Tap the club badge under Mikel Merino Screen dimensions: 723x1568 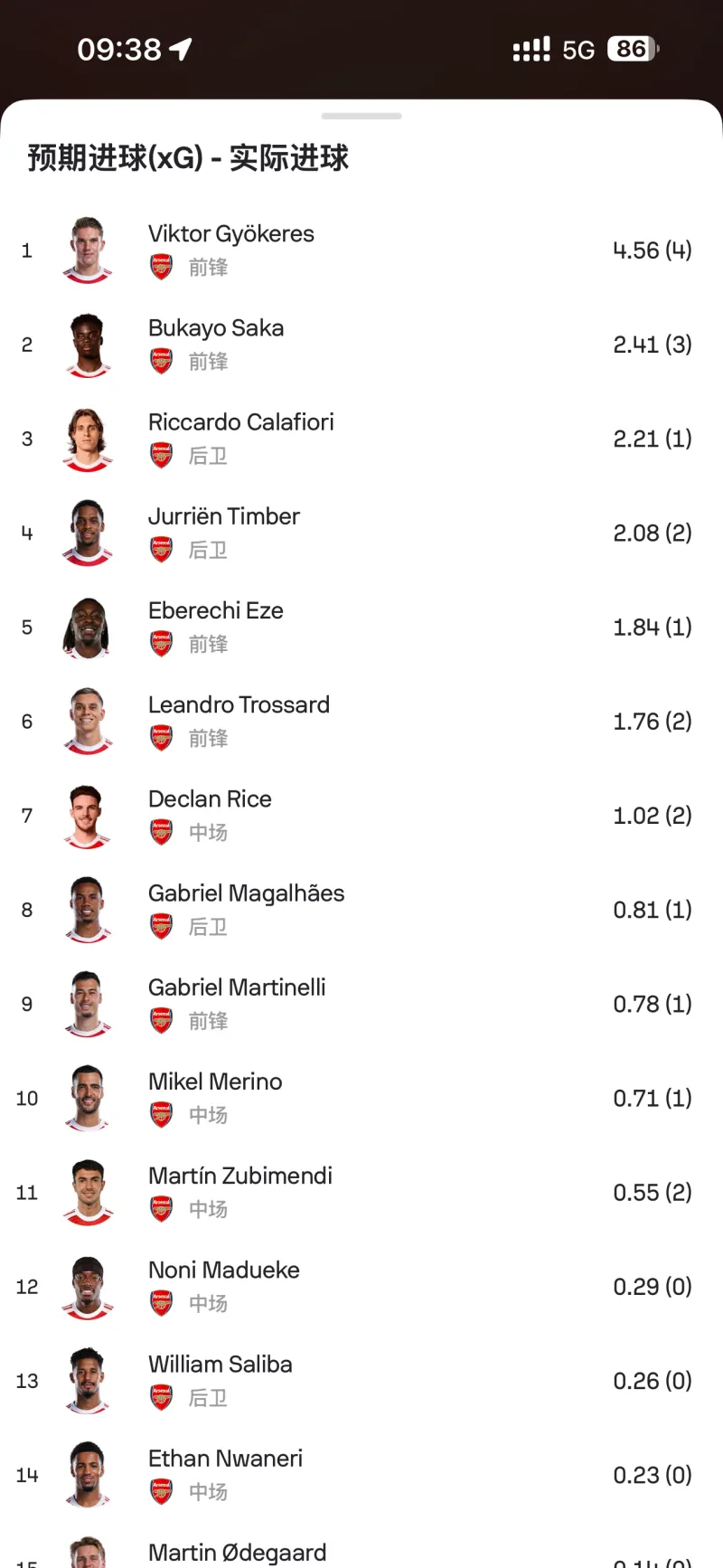tap(161, 1115)
